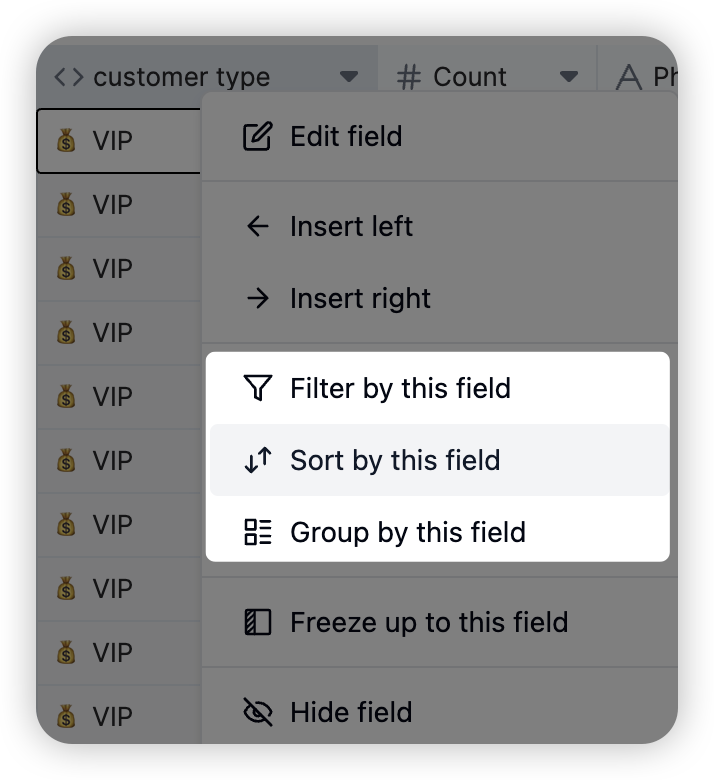The width and height of the screenshot is (714, 780).
Task: Click the funnel filter icon
Action: click(x=258, y=388)
